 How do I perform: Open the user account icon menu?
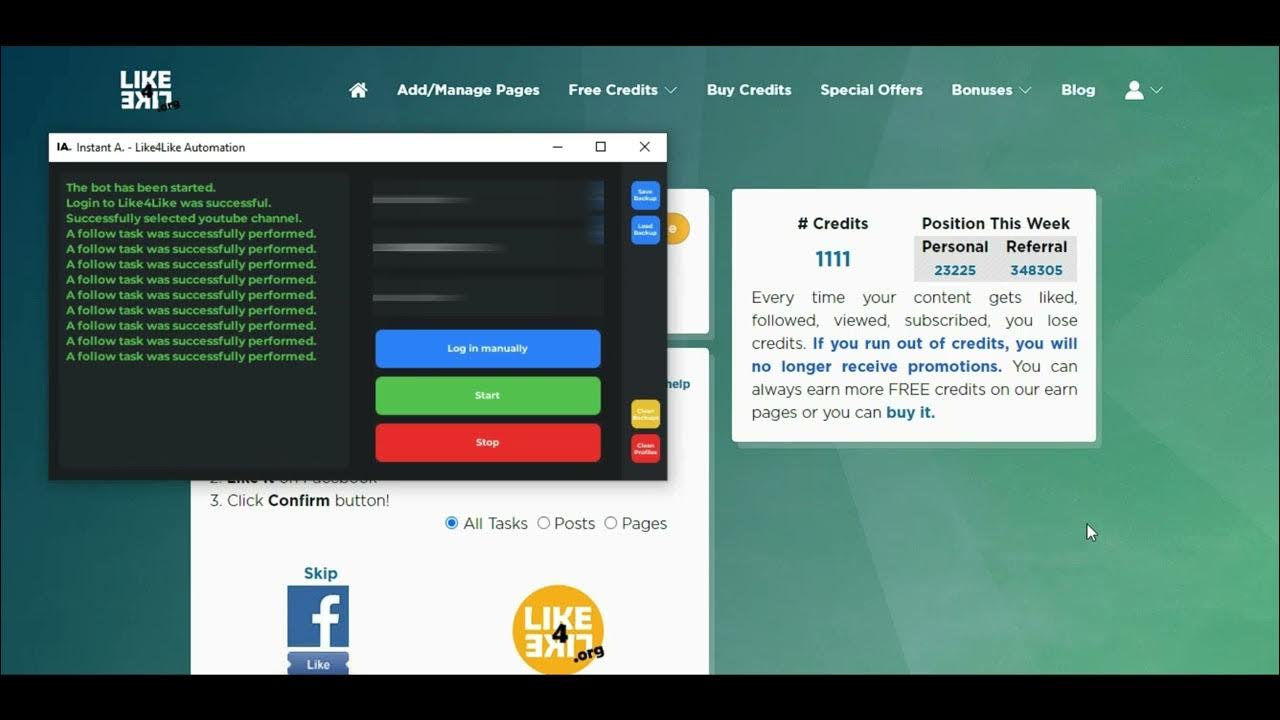click(x=1134, y=90)
